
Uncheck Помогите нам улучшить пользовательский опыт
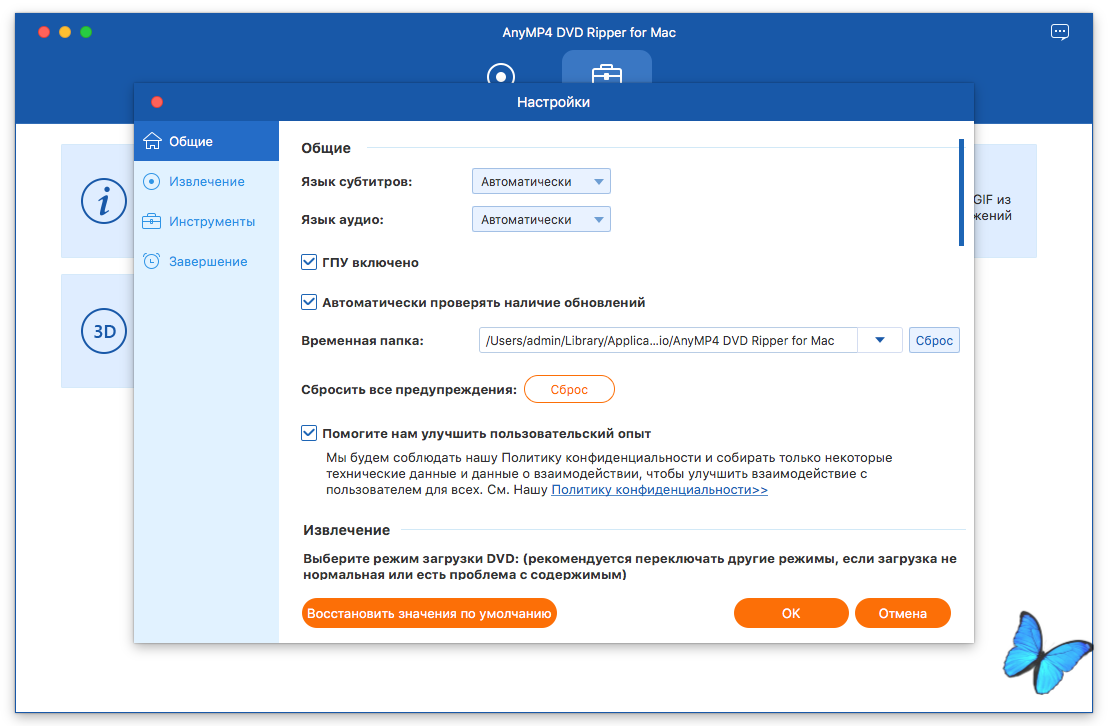click(x=309, y=434)
